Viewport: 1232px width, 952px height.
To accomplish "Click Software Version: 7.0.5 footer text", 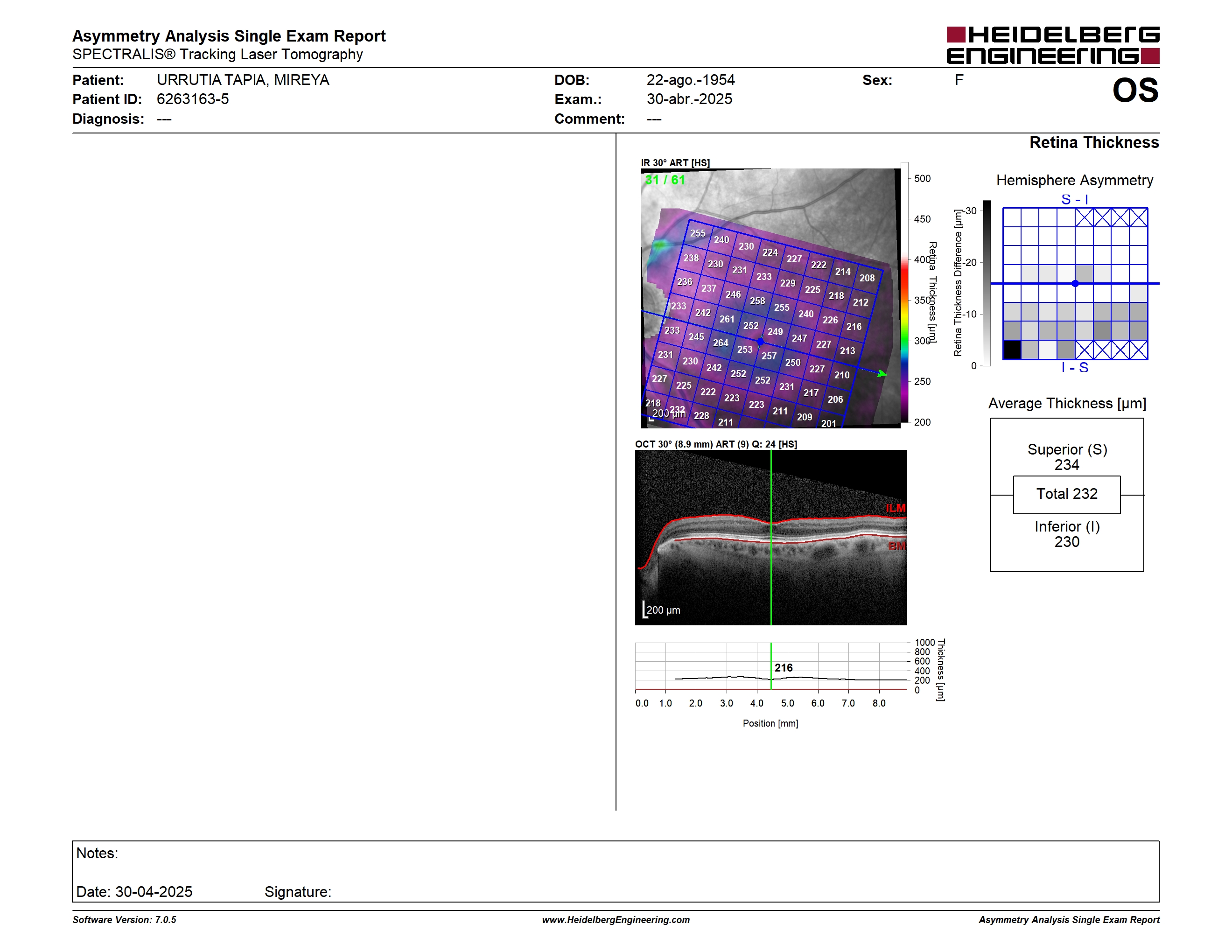I will (124, 920).
